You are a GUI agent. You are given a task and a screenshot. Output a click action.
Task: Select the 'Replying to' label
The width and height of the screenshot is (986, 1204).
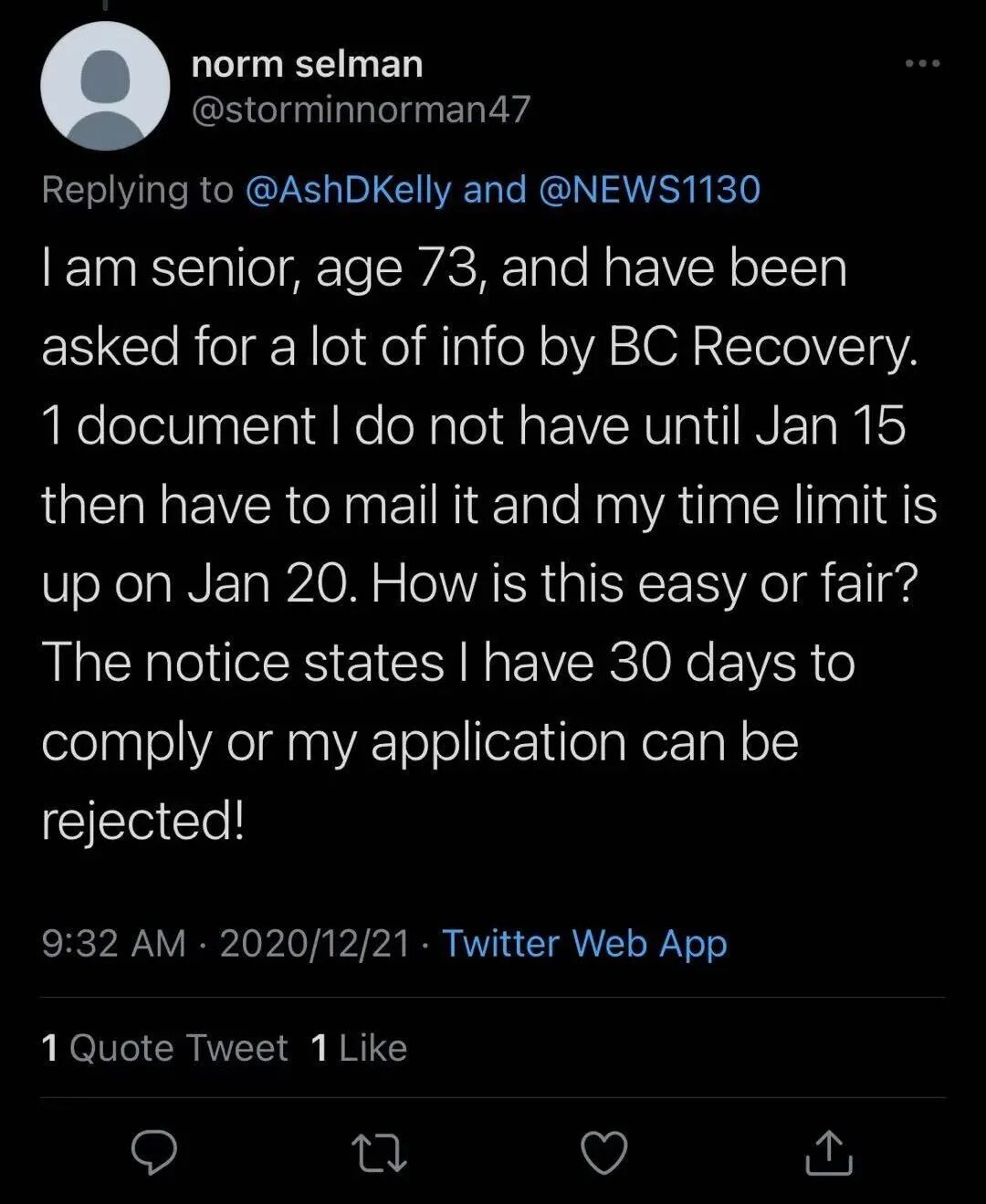coord(138,190)
